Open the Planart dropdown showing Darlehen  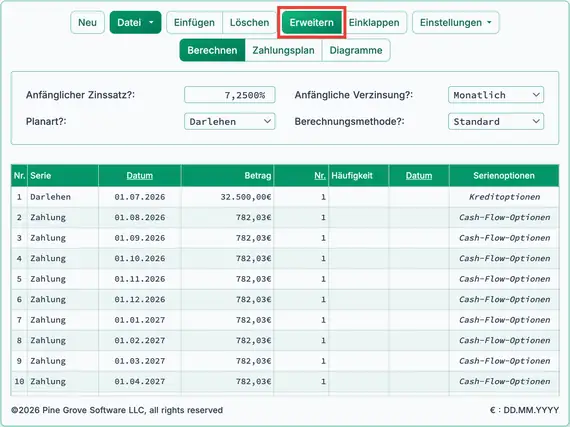click(x=230, y=121)
